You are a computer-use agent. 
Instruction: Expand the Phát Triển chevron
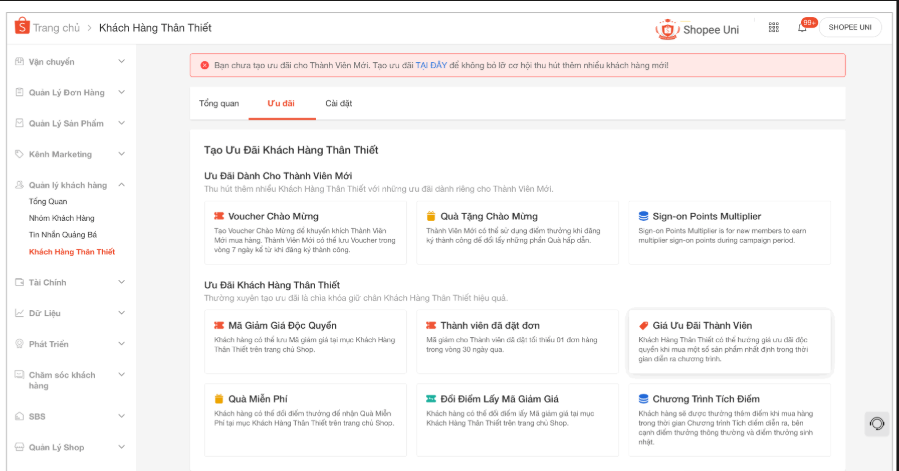tap(122, 344)
